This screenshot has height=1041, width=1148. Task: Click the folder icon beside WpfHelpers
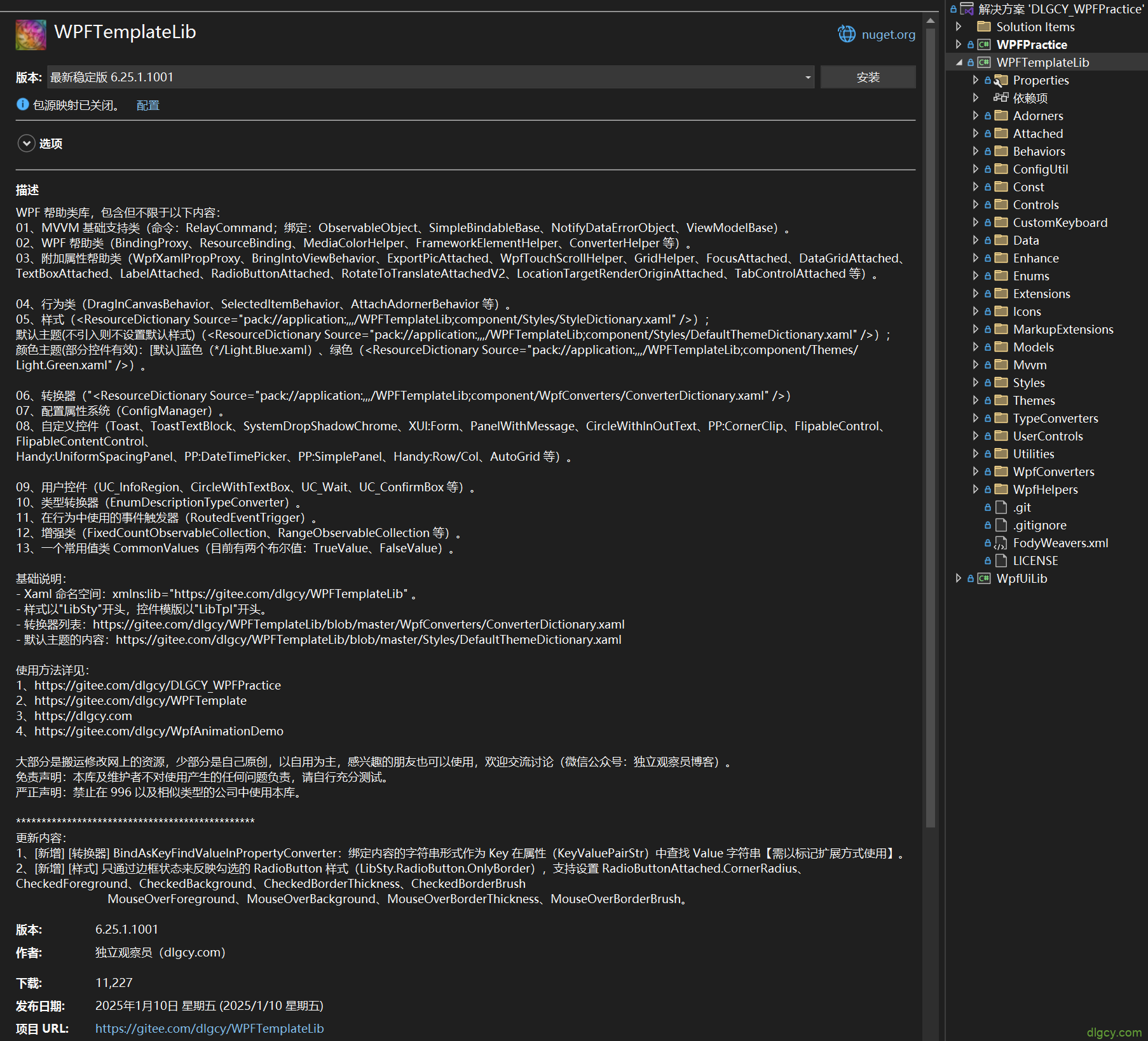coord(1001,489)
